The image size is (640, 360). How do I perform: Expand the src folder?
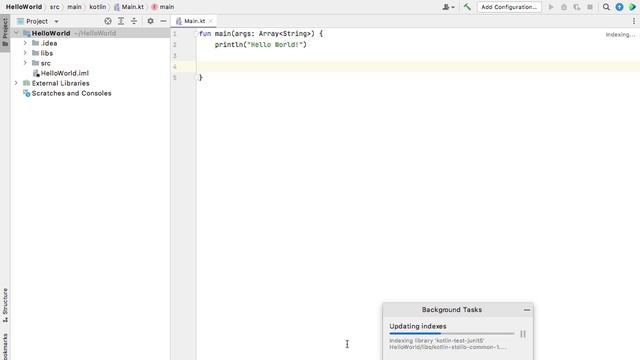[25, 63]
